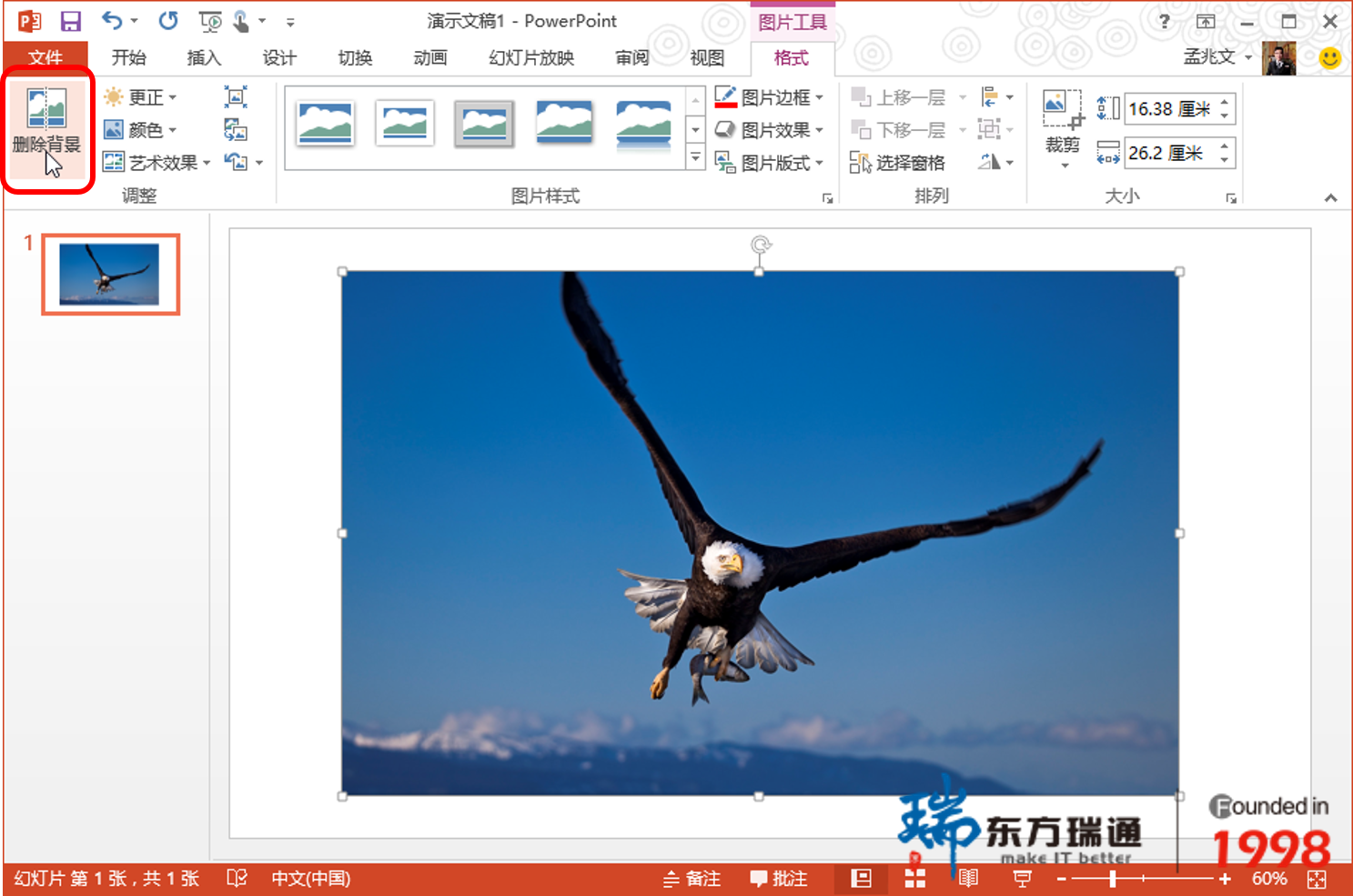Select slide 1 thumbnail in the panel
This screenshot has width=1353, height=896.
(110, 275)
